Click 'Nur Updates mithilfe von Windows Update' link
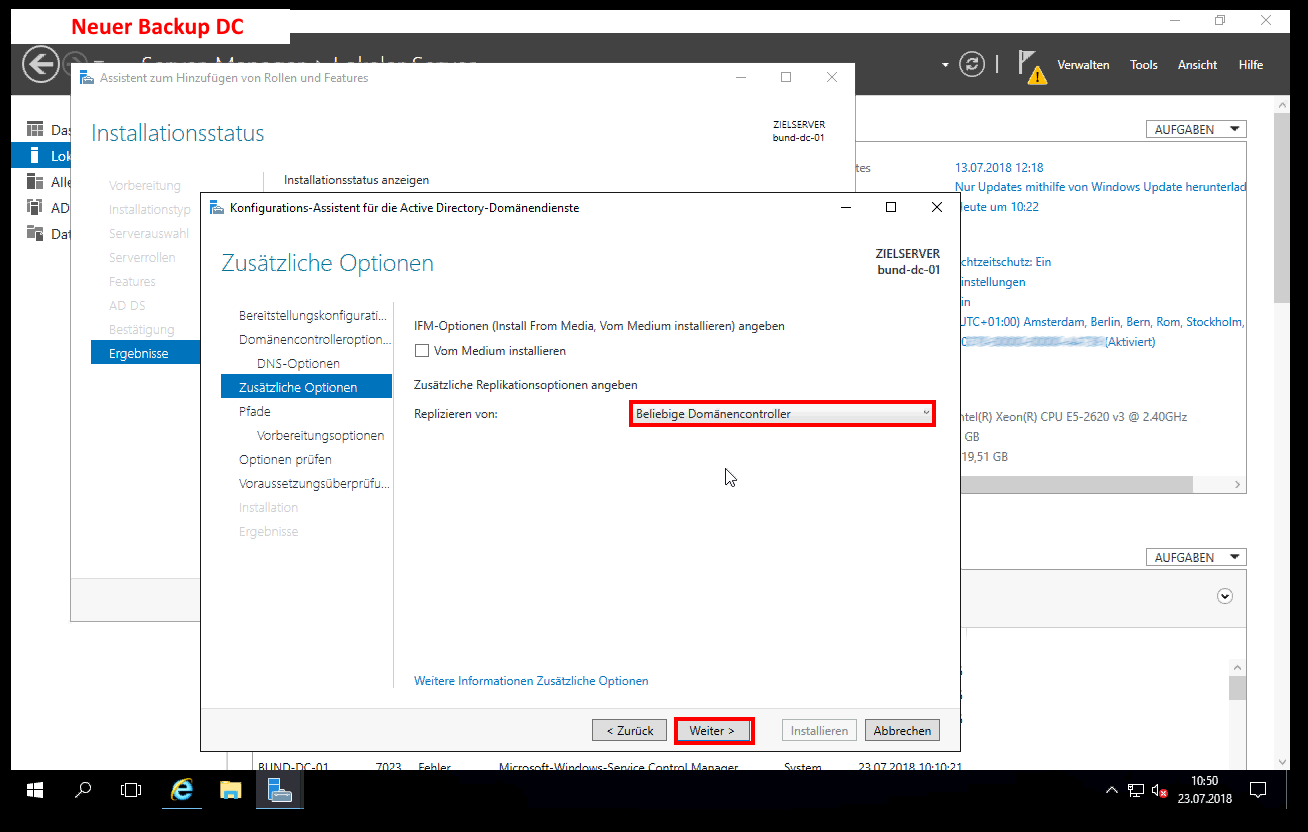1308x832 pixels. pyautogui.click(x=1101, y=187)
